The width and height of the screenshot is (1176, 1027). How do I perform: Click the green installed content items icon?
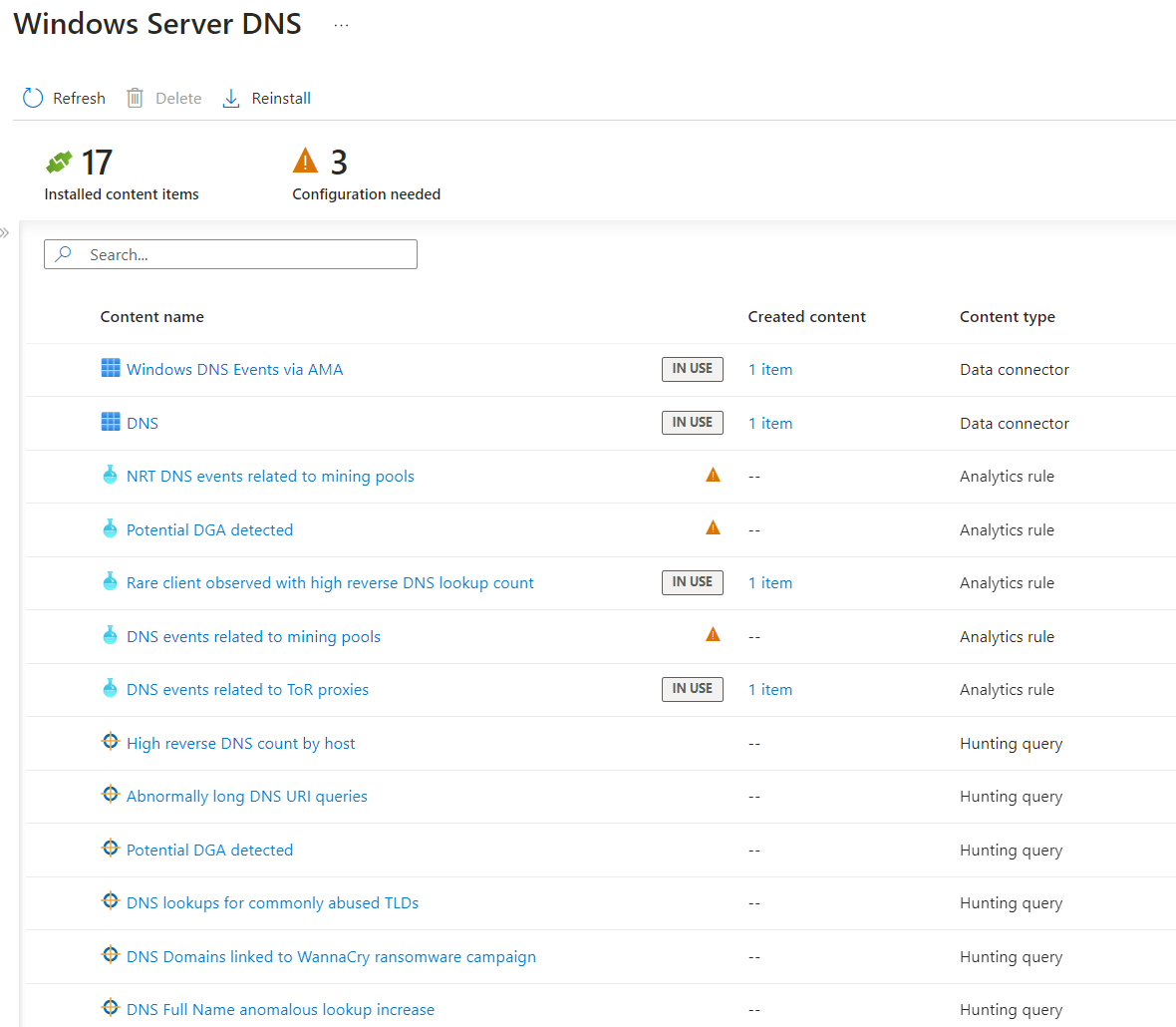(x=59, y=163)
